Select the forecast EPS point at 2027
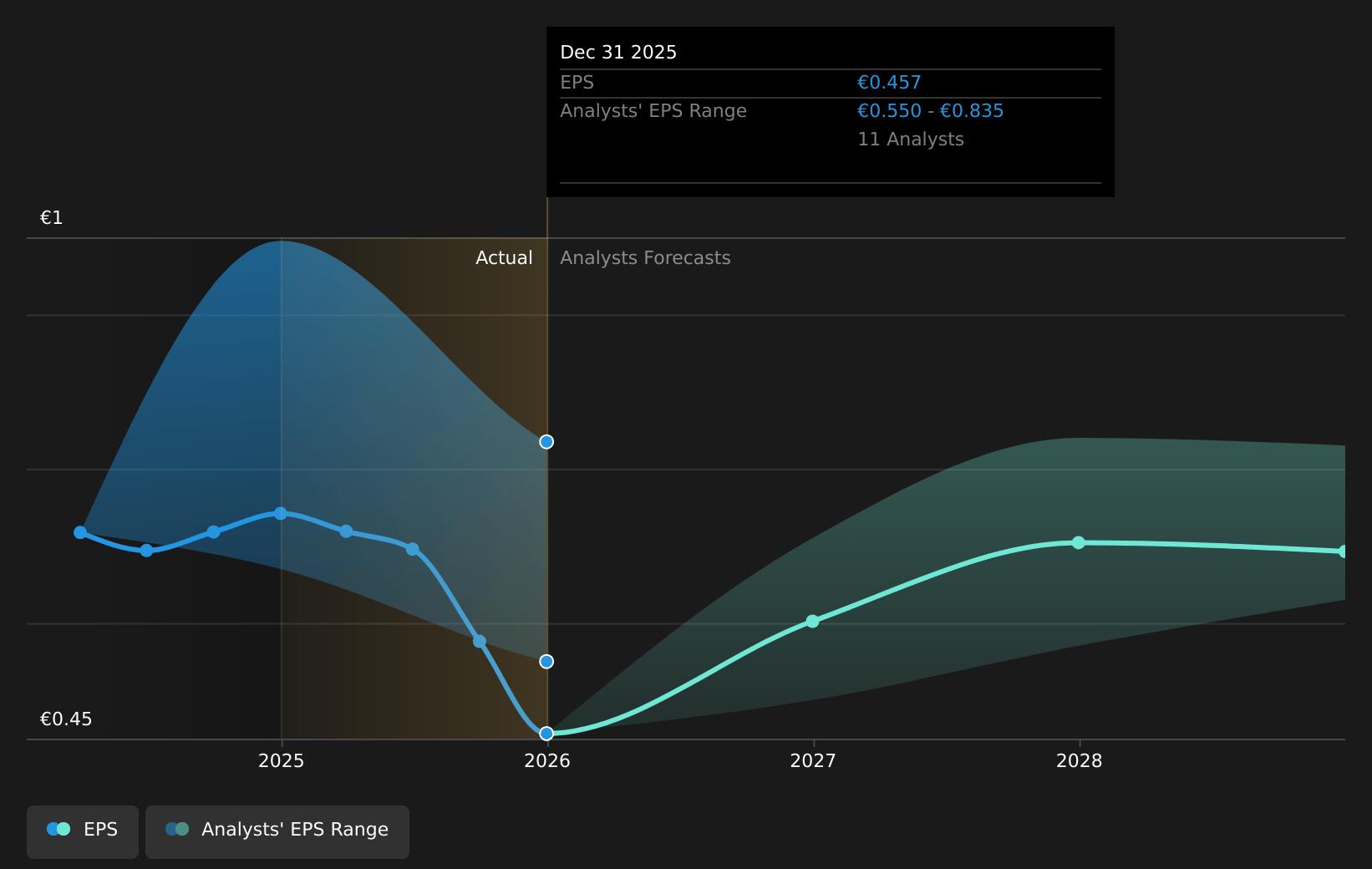 [x=812, y=622]
